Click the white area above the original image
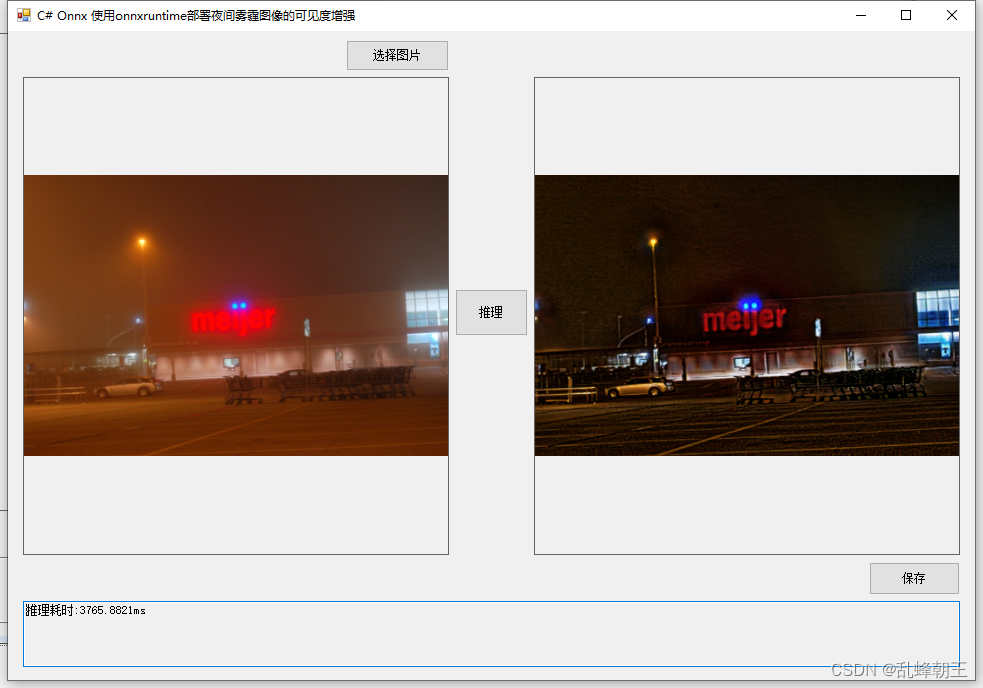The height and width of the screenshot is (688, 983). tap(235, 125)
